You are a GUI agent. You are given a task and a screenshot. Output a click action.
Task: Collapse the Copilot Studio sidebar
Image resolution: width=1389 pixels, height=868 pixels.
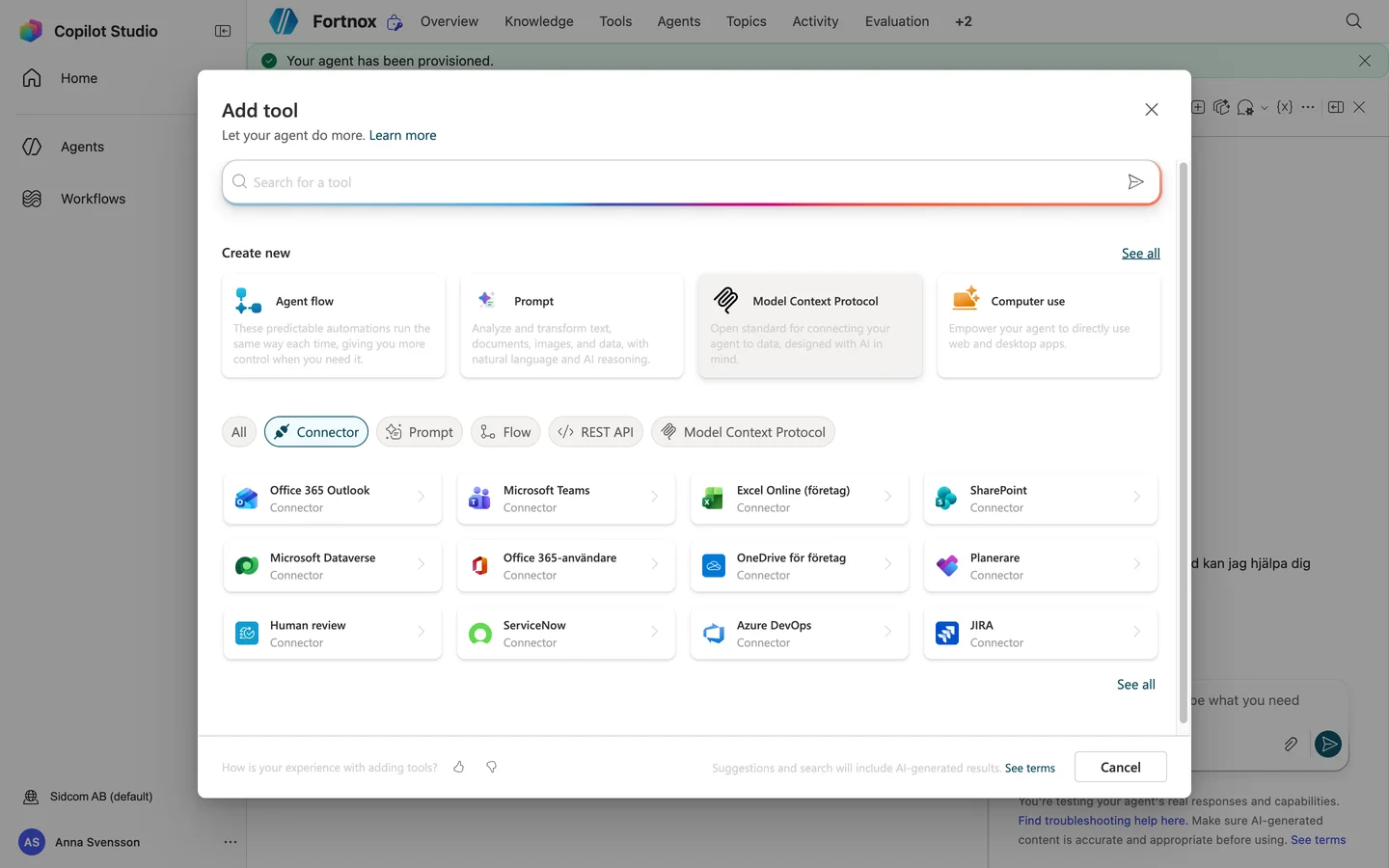(223, 31)
